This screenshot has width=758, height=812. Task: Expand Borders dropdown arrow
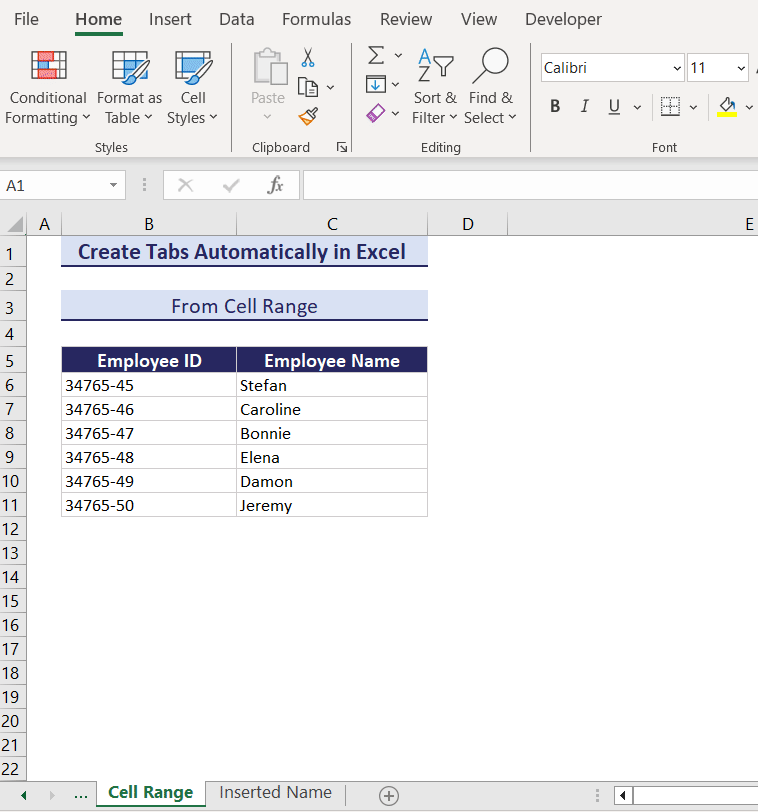[x=693, y=107]
